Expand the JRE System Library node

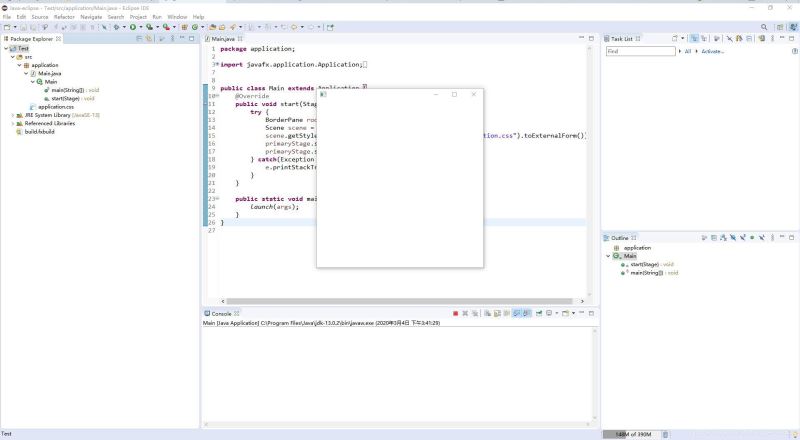(x=13, y=115)
